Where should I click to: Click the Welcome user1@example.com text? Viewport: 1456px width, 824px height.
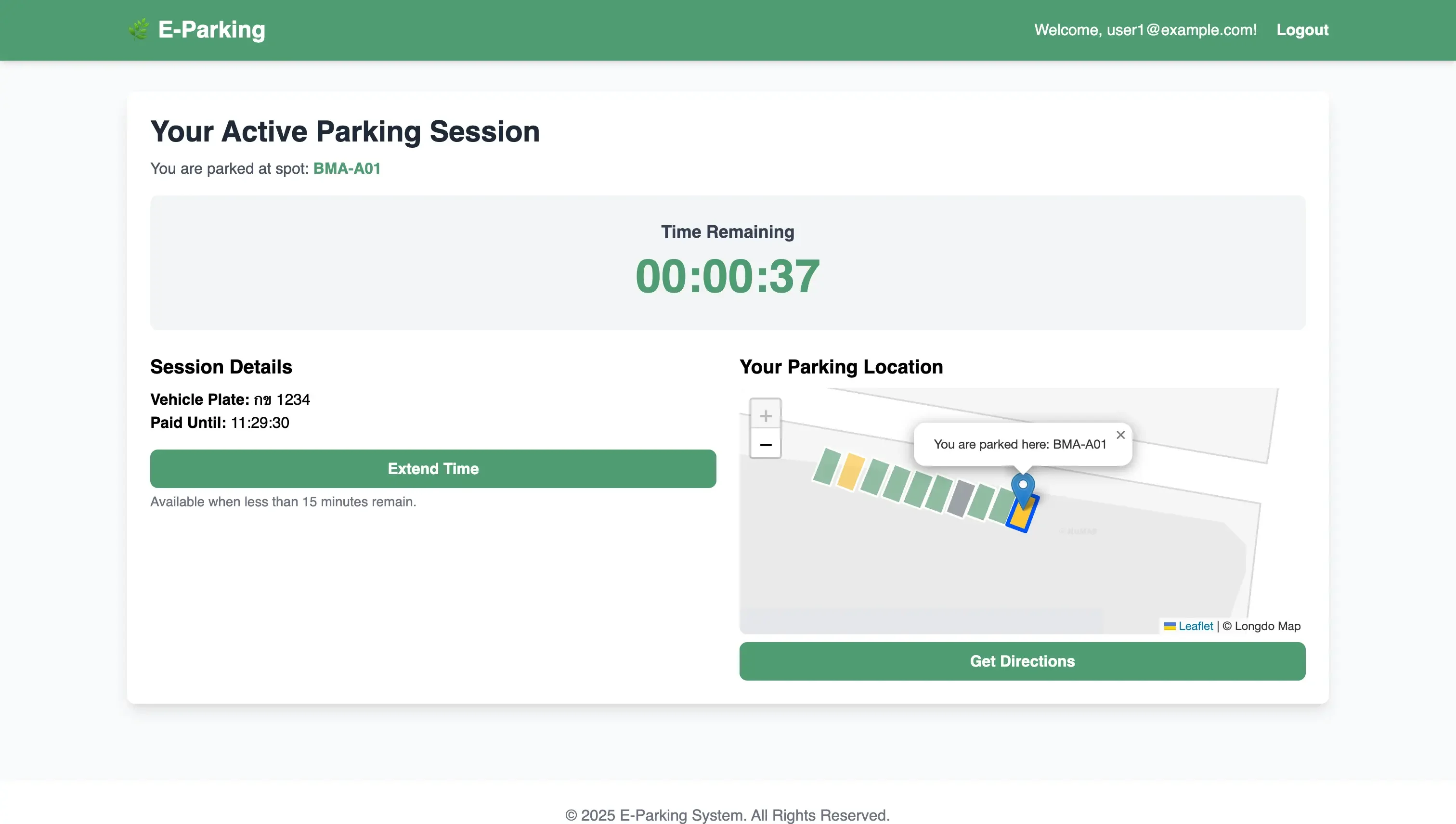1145,29
